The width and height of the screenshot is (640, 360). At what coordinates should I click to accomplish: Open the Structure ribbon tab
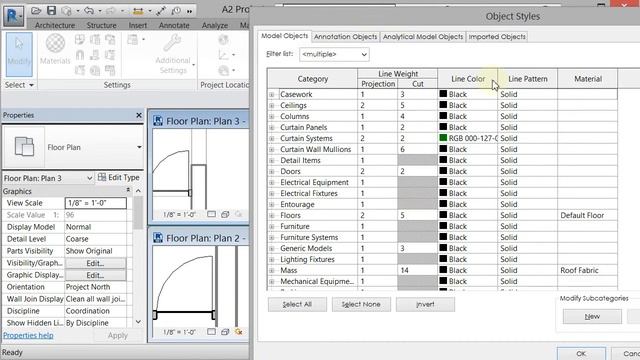point(101,25)
